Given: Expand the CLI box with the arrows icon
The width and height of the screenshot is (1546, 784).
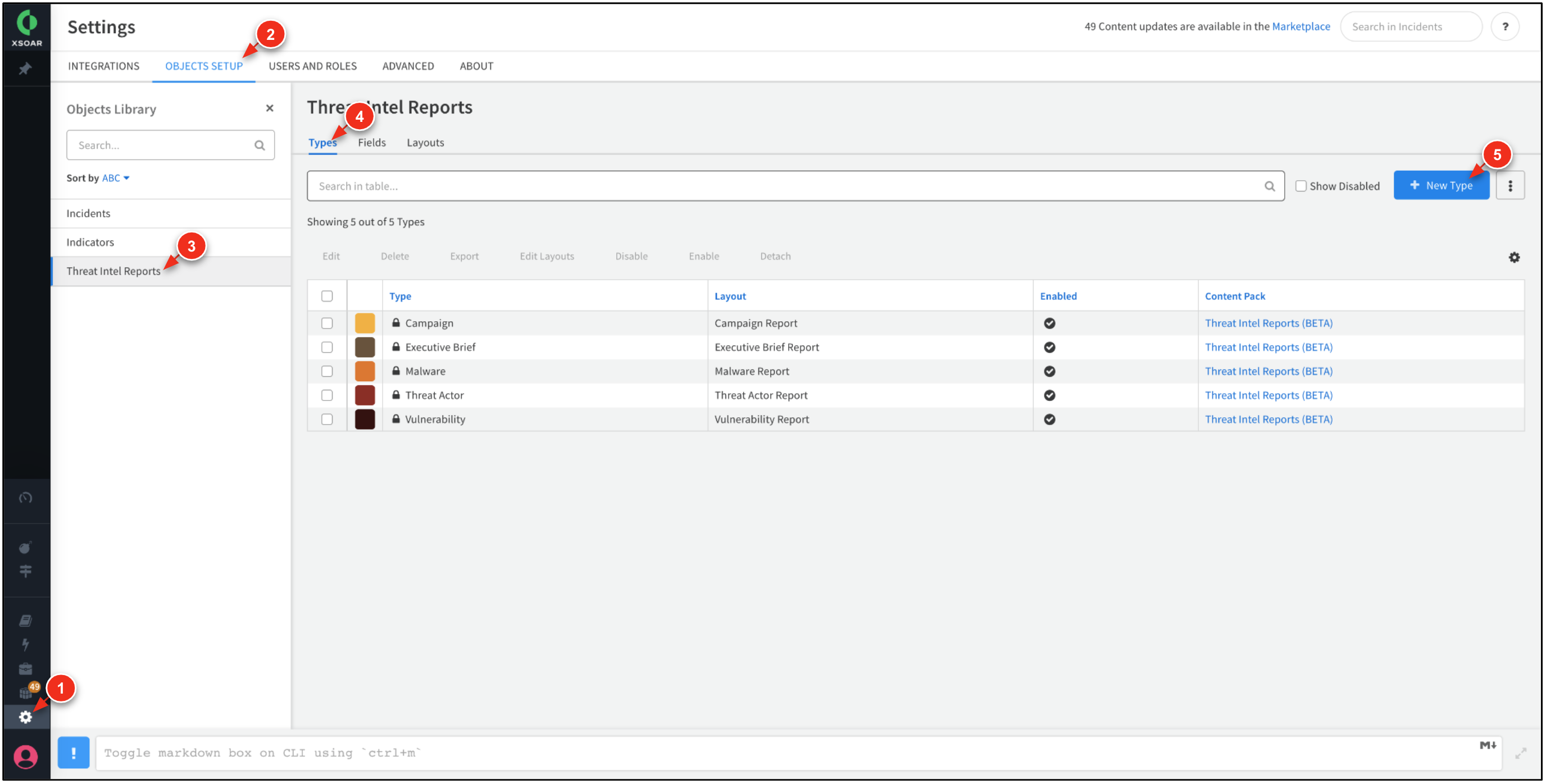Looking at the screenshot, I should 1520,754.
